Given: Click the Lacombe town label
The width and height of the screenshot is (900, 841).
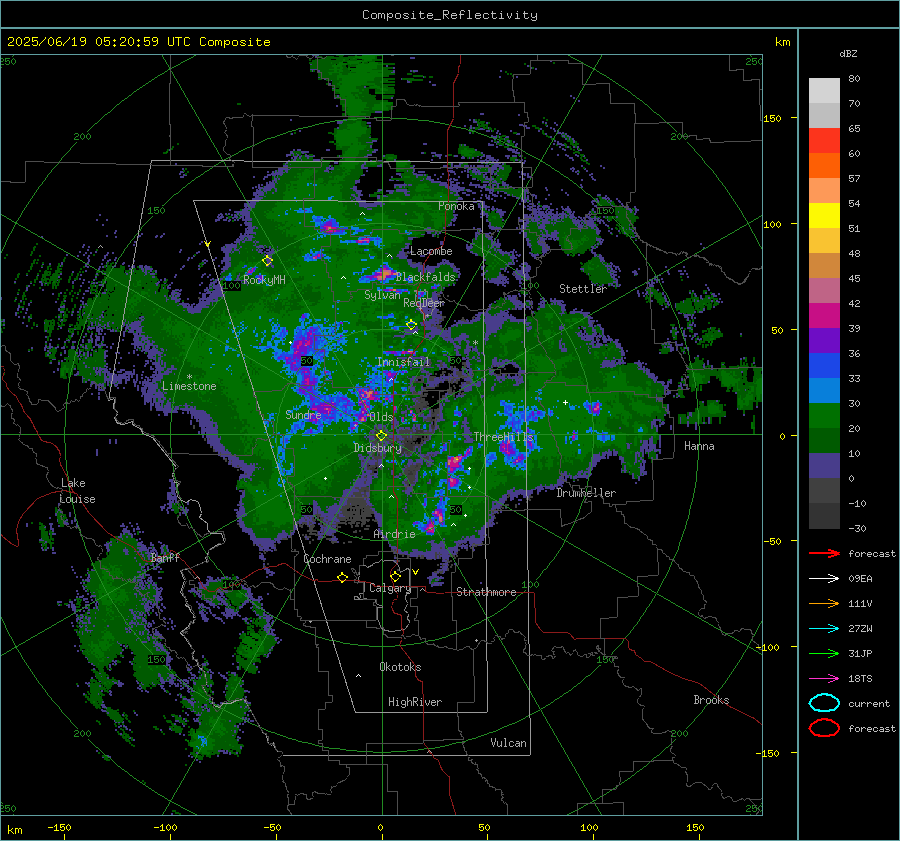Looking at the screenshot, I should pos(431,251).
